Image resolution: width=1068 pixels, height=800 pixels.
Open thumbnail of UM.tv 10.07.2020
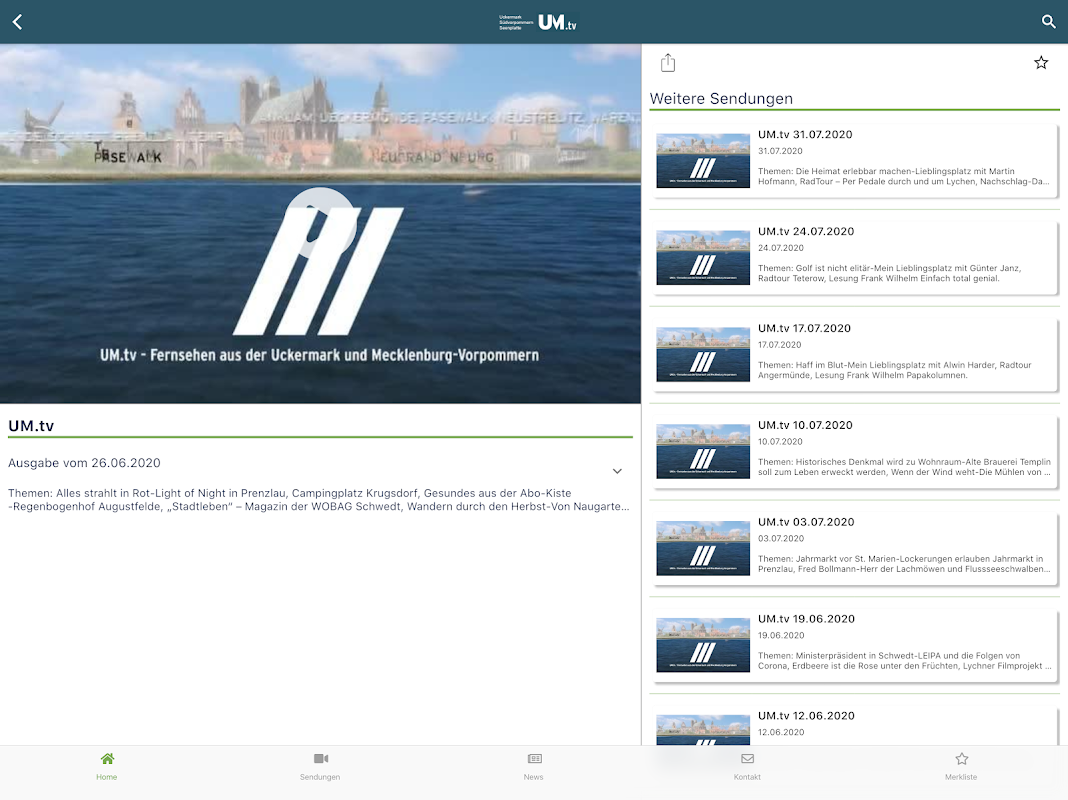(703, 451)
